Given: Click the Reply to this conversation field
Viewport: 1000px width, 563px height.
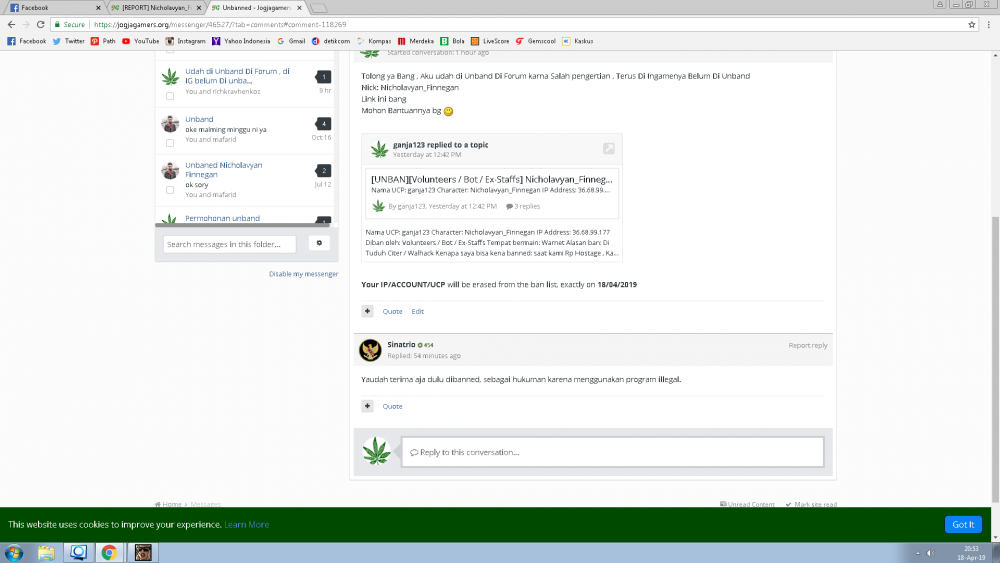Looking at the screenshot, I should tap(612, 452).
